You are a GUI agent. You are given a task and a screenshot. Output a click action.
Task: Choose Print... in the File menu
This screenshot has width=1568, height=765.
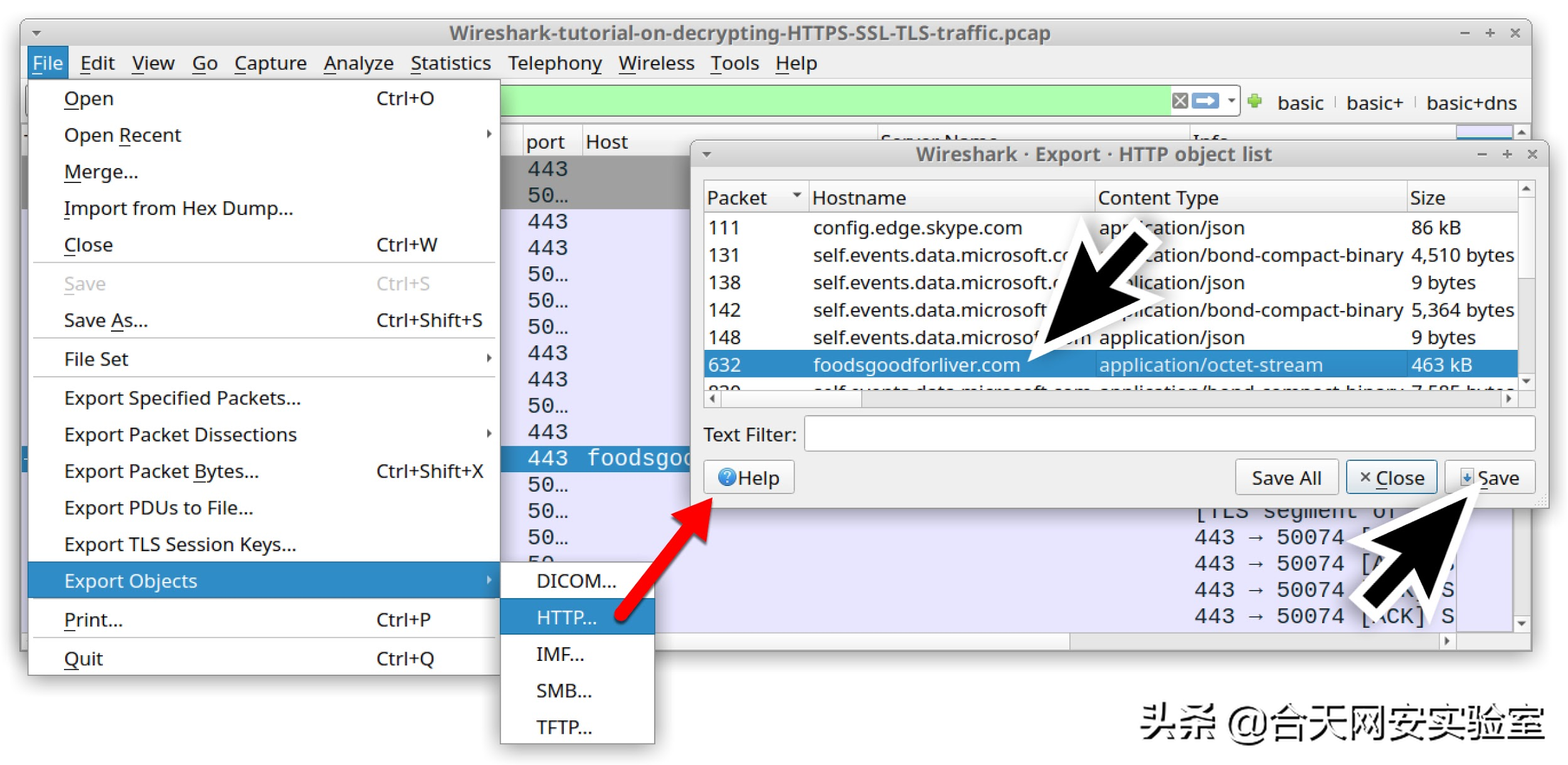tap(263, 620)
